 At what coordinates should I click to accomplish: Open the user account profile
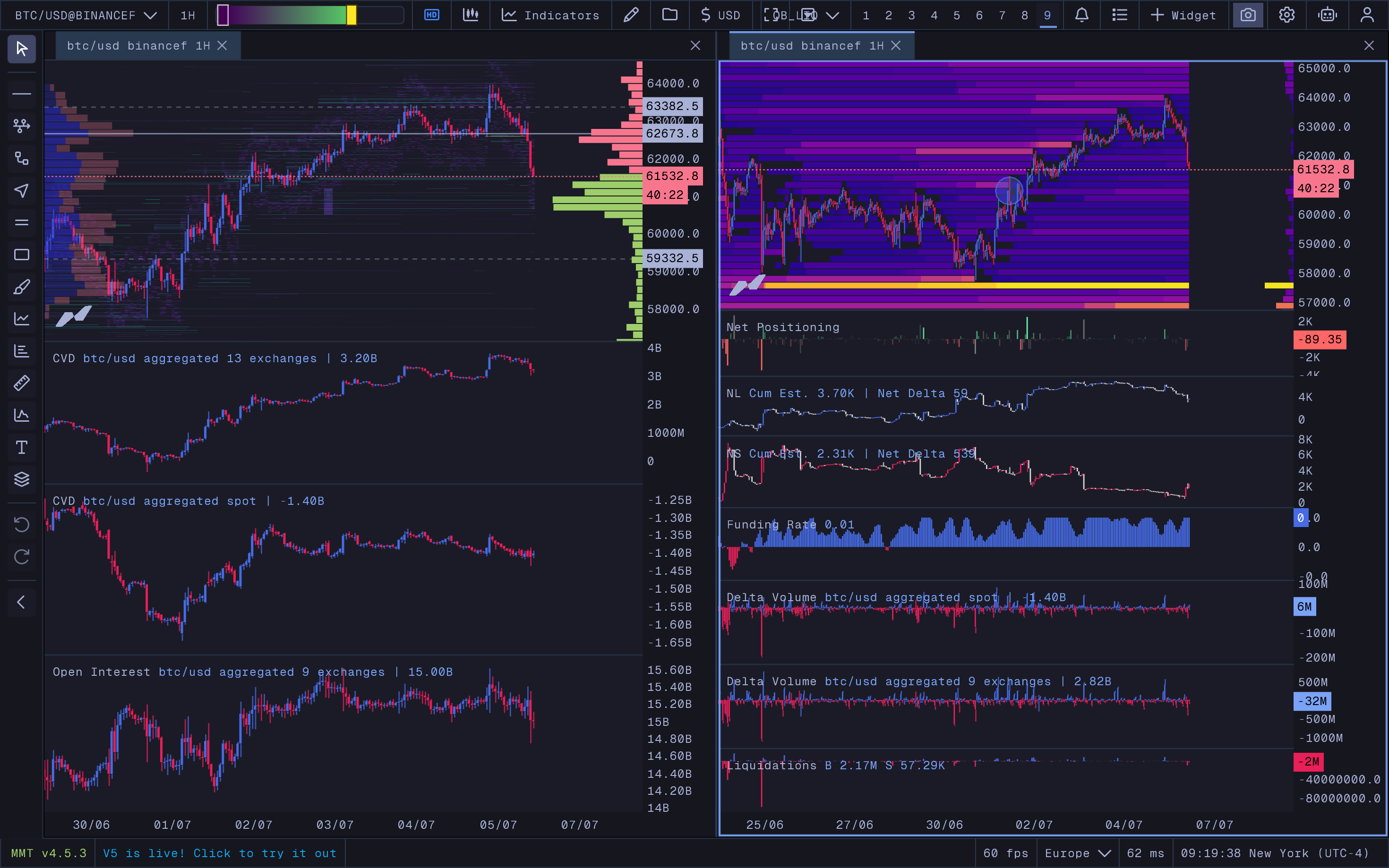coord(1367,15)
